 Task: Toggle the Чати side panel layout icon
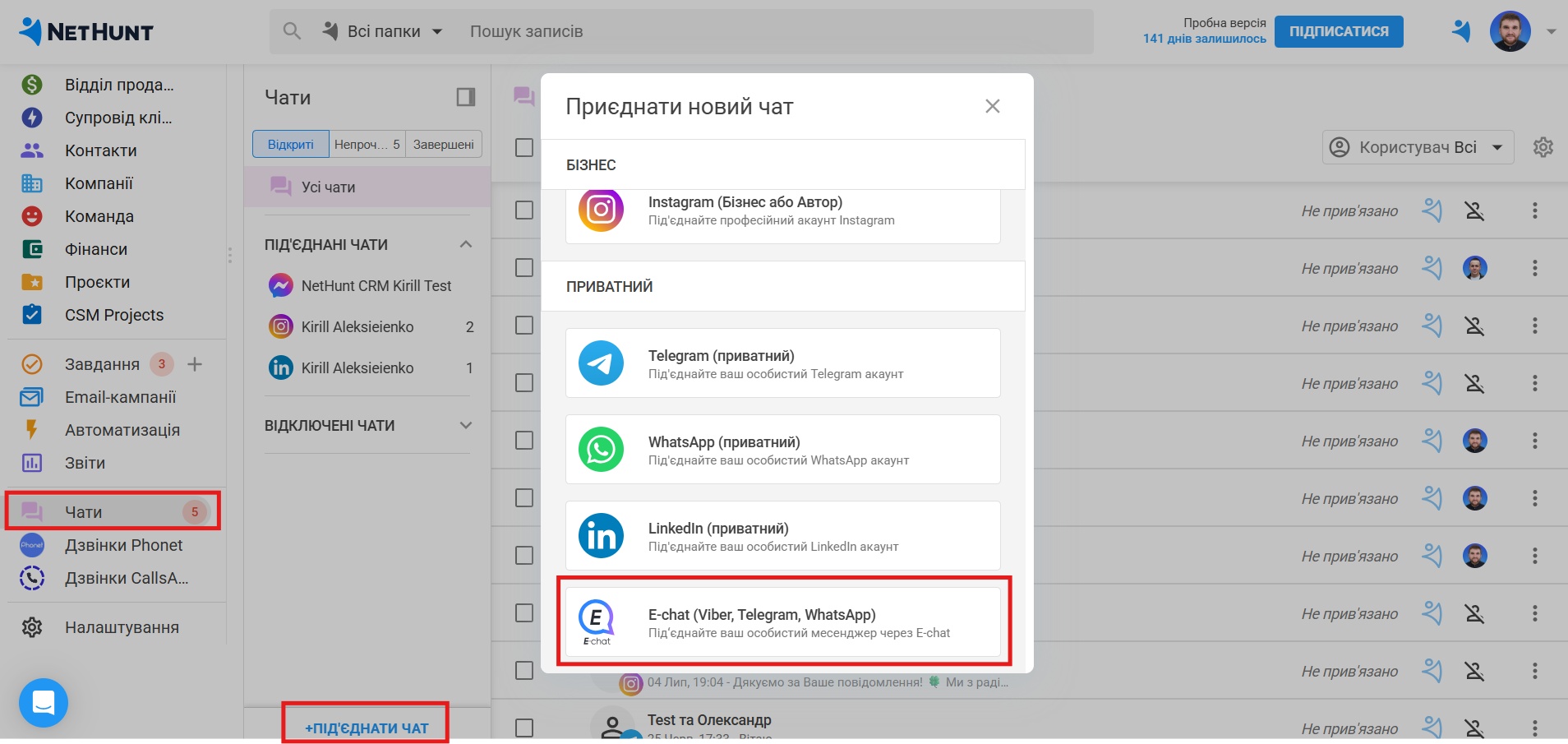coord(466,97)
